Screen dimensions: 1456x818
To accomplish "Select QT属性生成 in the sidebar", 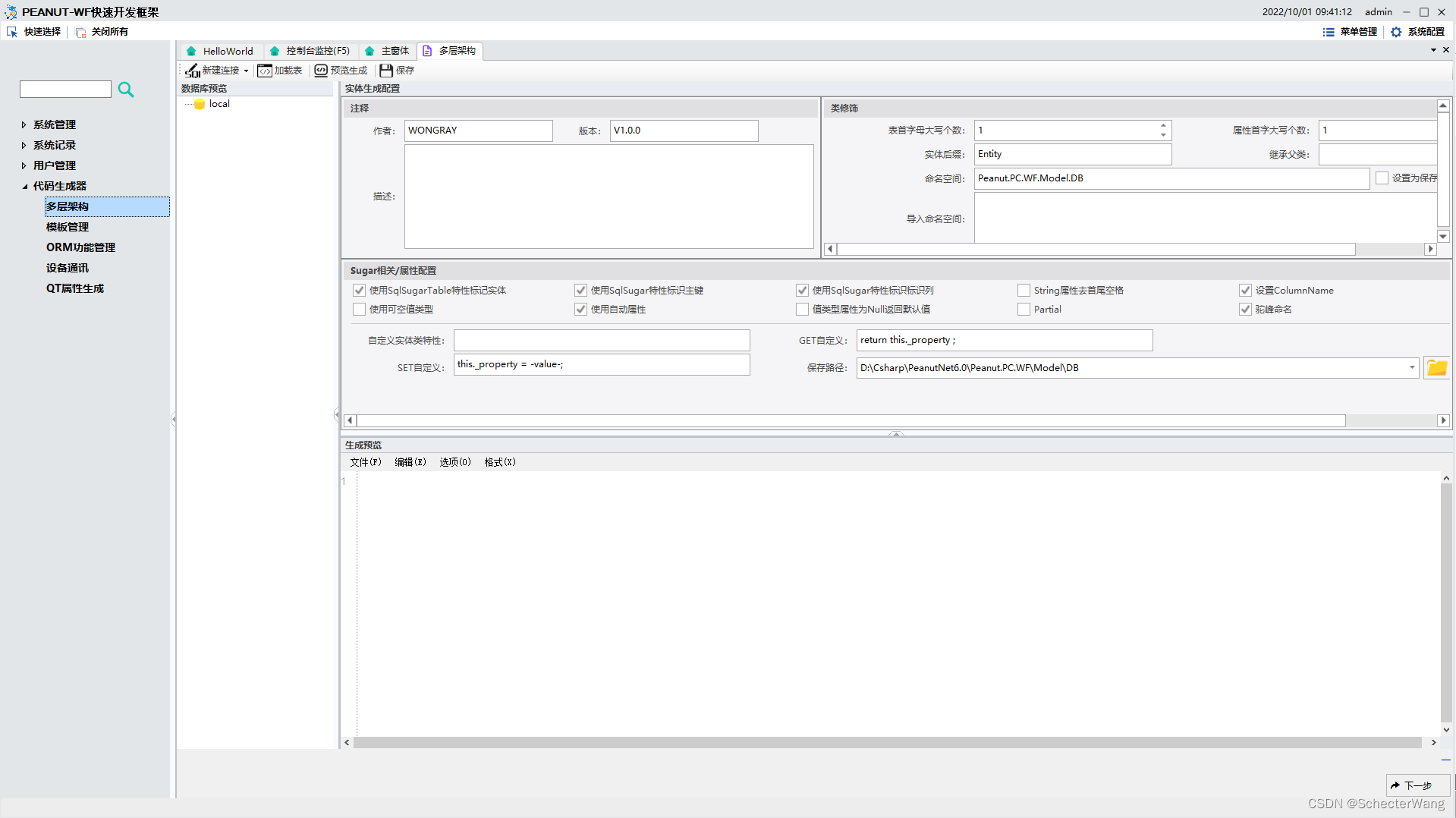I will pos(75,288).
